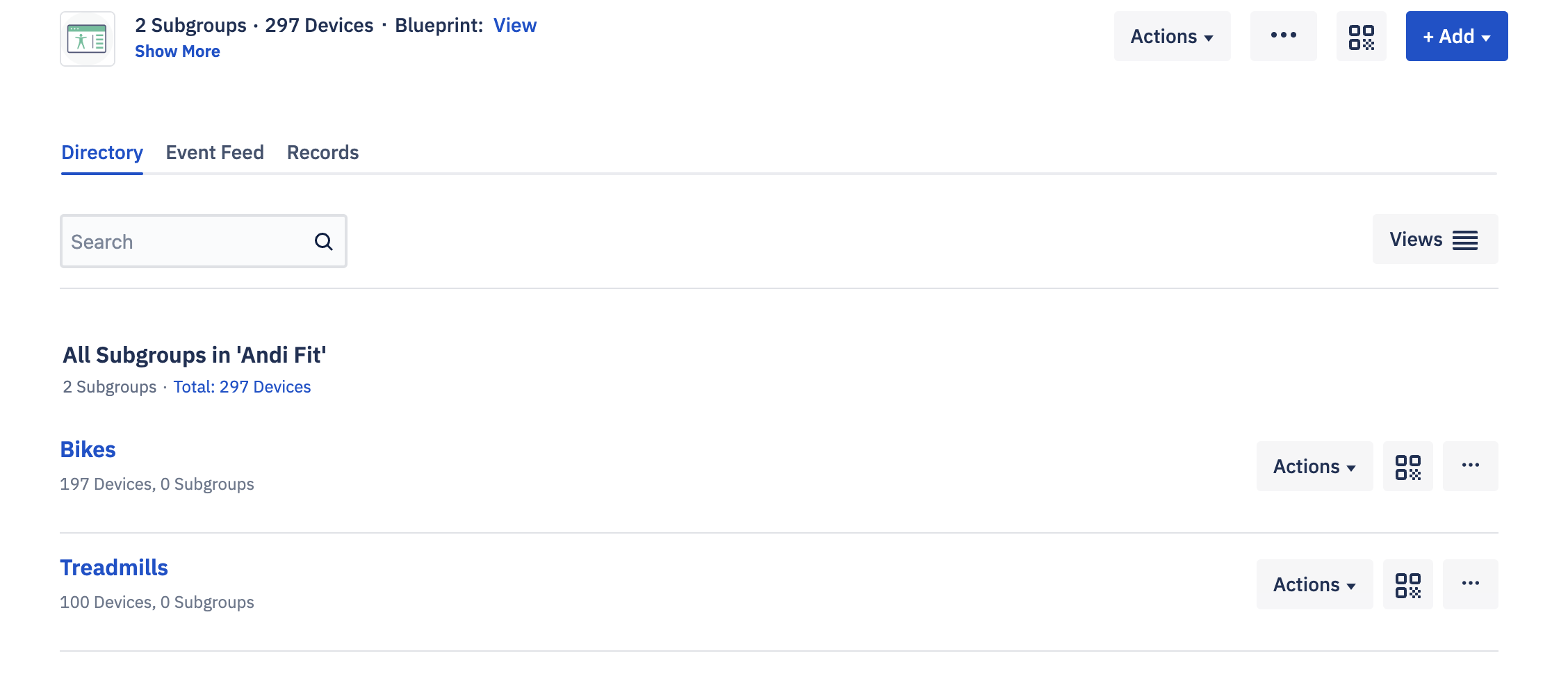Switch to the Records tab

point(322,152)
